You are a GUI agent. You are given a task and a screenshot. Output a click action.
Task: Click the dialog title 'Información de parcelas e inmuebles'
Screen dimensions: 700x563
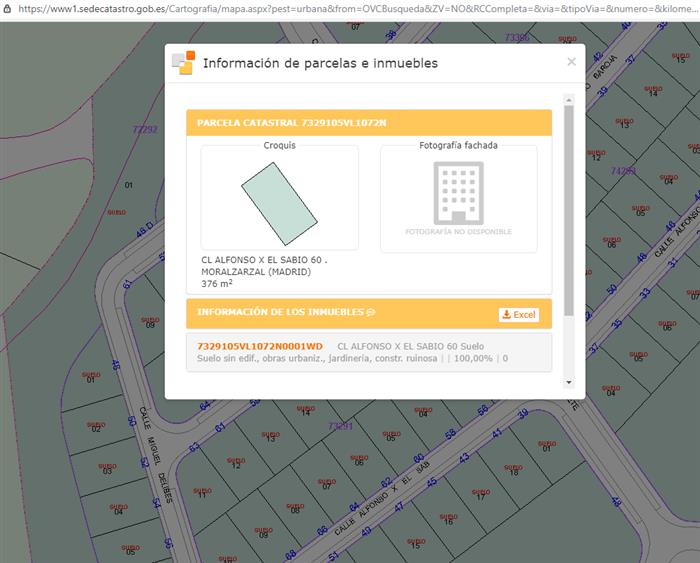320,63
